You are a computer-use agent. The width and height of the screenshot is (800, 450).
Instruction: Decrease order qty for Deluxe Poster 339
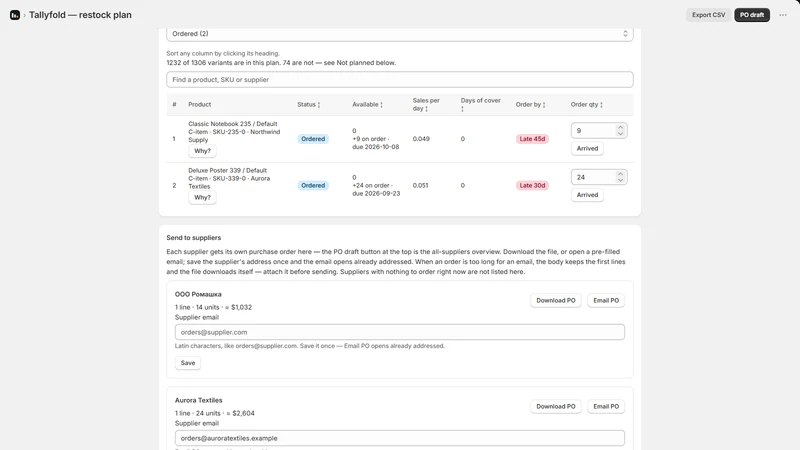(x=620, y=180)
